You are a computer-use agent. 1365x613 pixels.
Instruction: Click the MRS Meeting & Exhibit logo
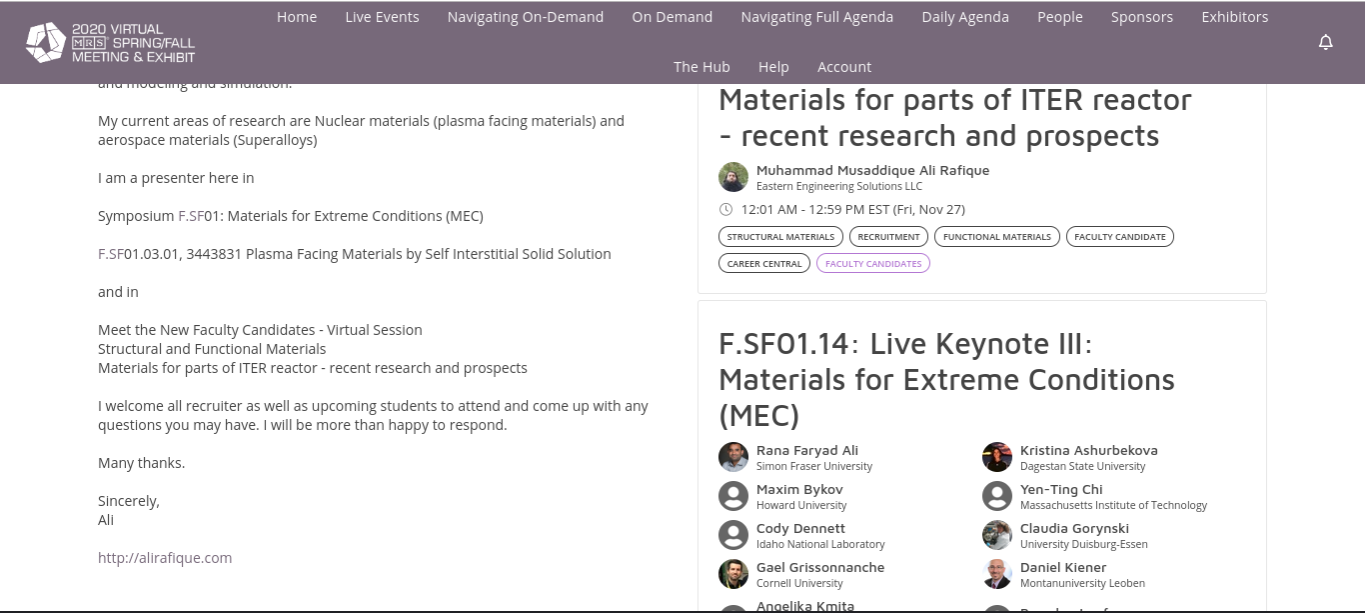[x=110, y=43]
